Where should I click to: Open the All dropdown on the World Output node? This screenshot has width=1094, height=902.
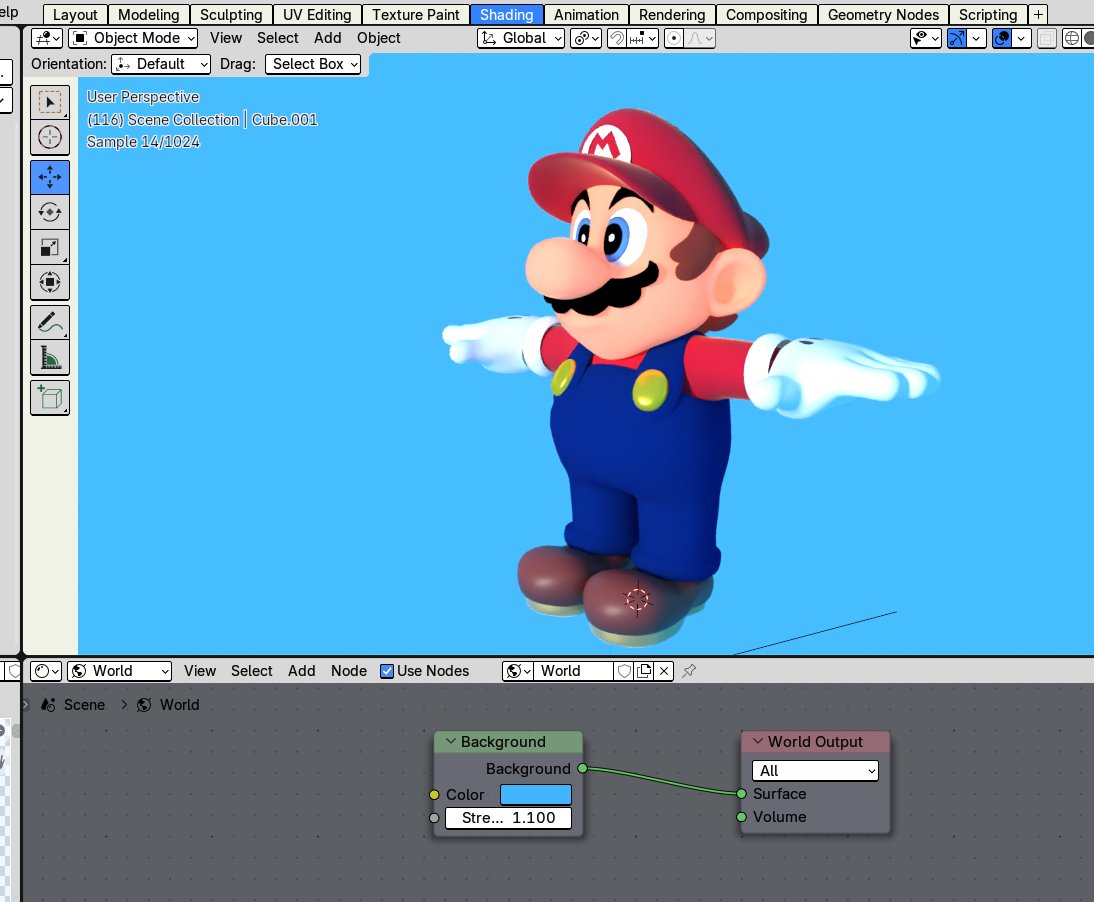click(814, 771)
